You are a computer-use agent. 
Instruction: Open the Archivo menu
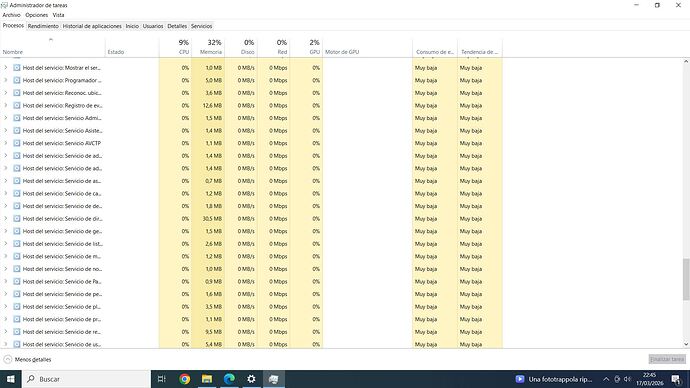11,15
